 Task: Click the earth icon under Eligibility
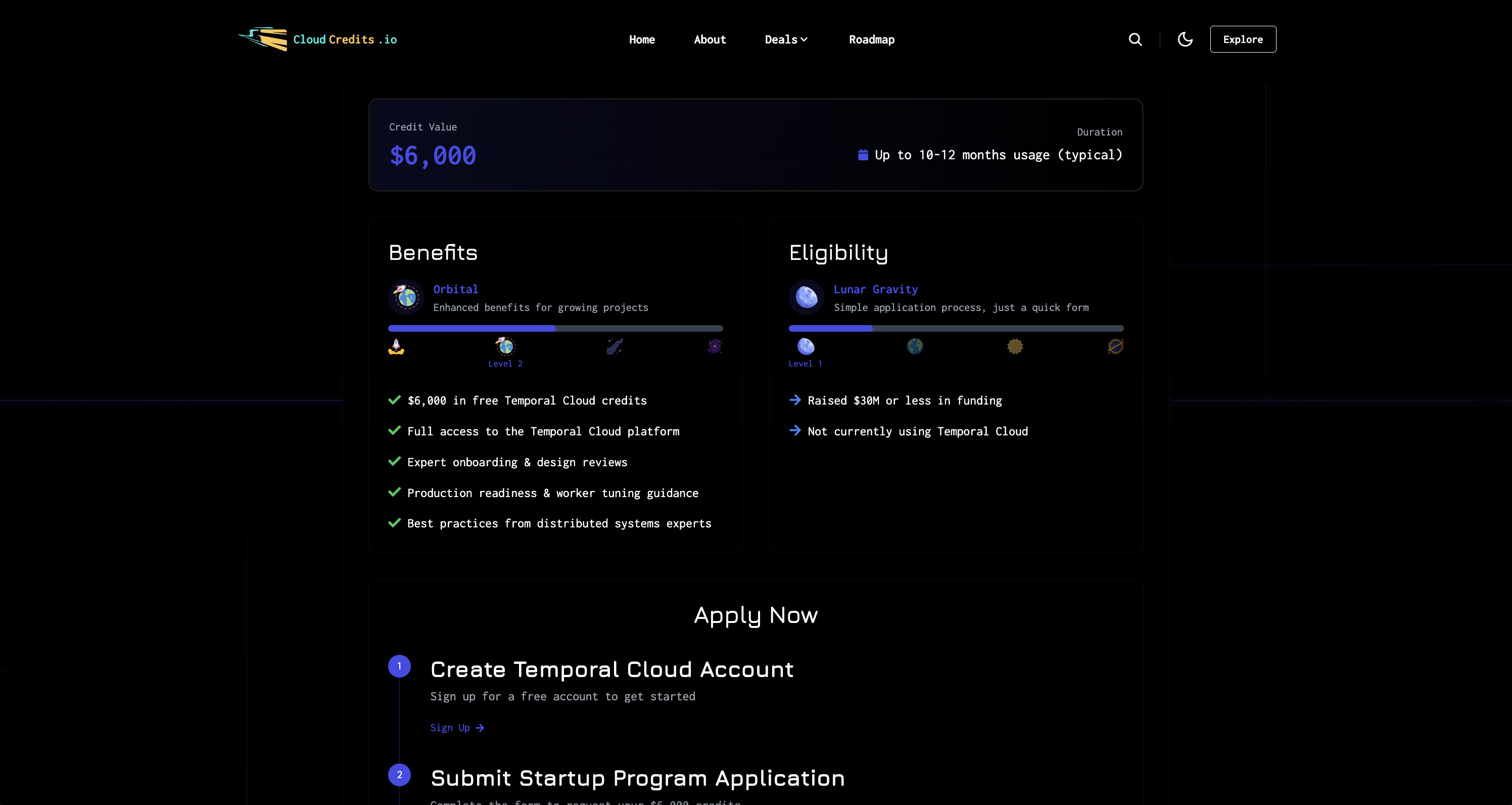(915, 346)
